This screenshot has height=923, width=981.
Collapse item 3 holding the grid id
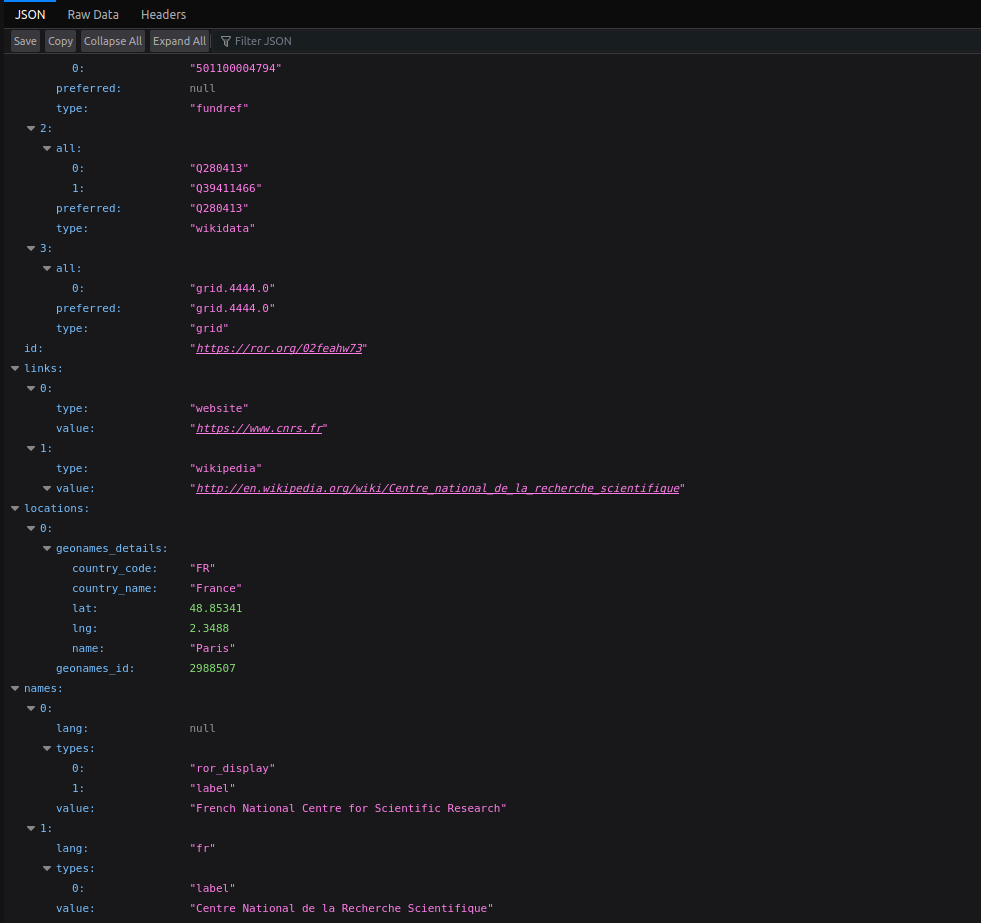(31, 248)
